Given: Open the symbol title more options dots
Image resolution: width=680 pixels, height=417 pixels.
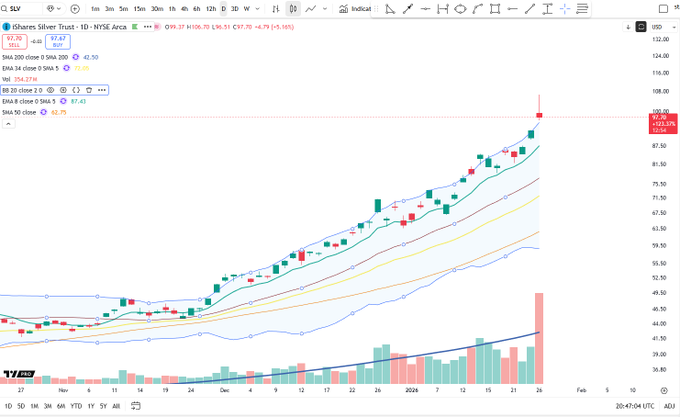Looking at the screenshot, I should pyautogui.click(x=148, y=27).
